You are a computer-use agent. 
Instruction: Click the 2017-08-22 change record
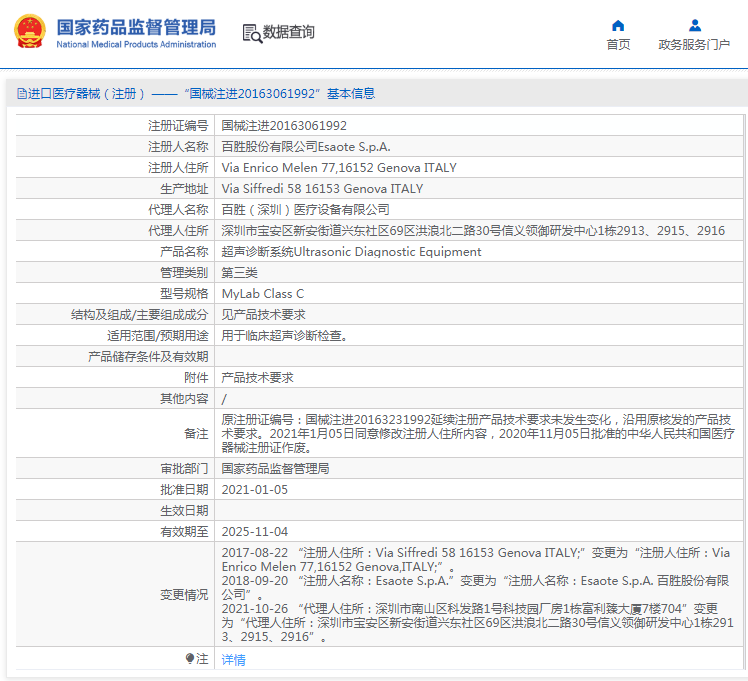(476, 560)
